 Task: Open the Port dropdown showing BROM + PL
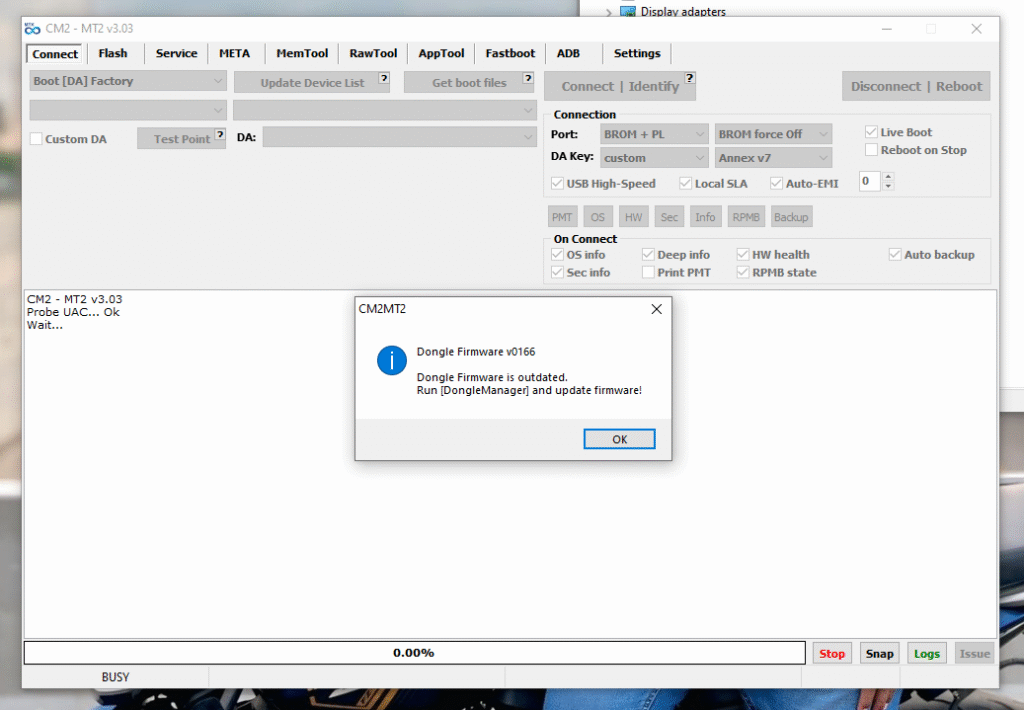654,133
